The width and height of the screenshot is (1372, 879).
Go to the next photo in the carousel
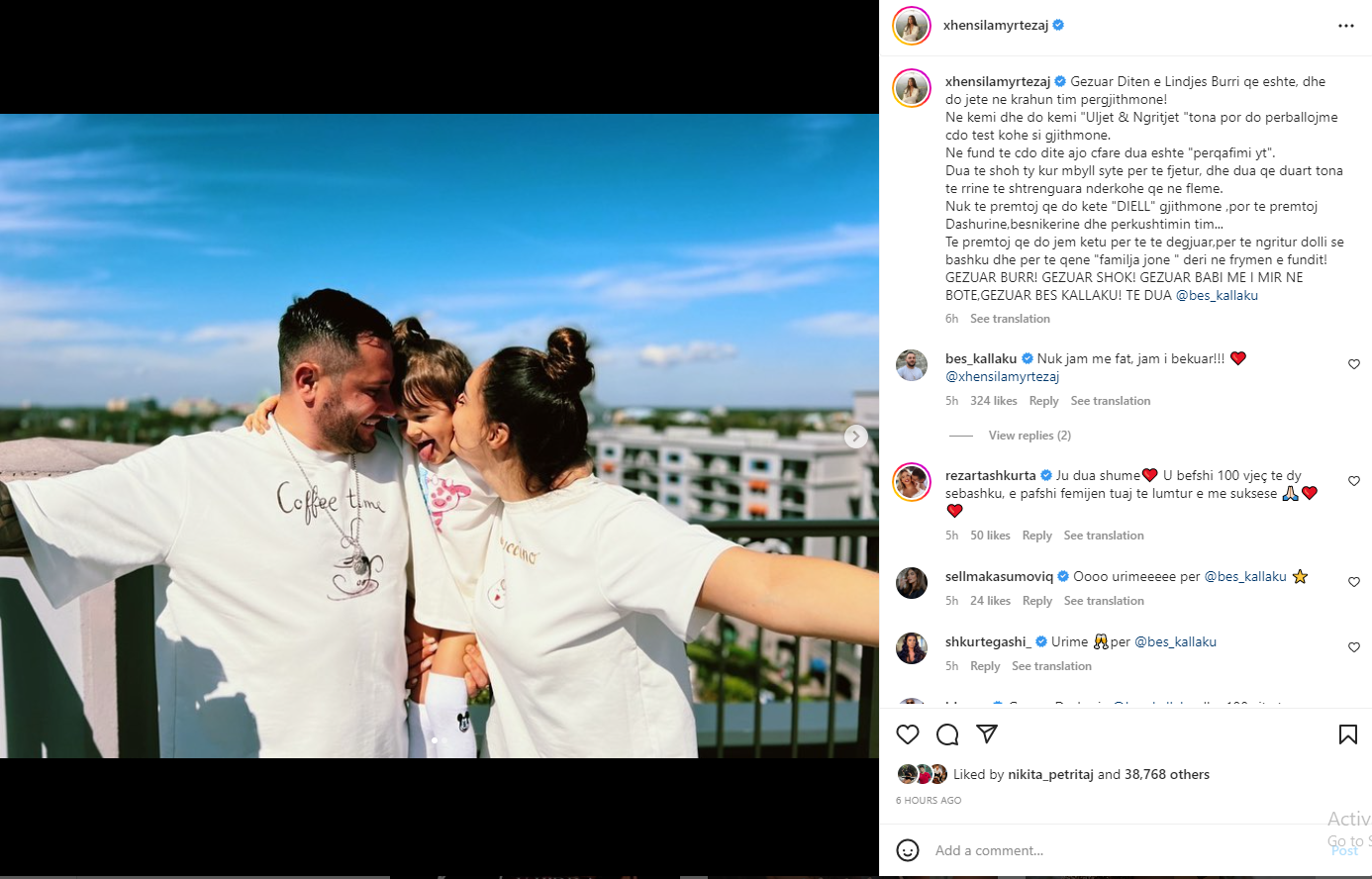pyautogui.click(x=856, y=437)
